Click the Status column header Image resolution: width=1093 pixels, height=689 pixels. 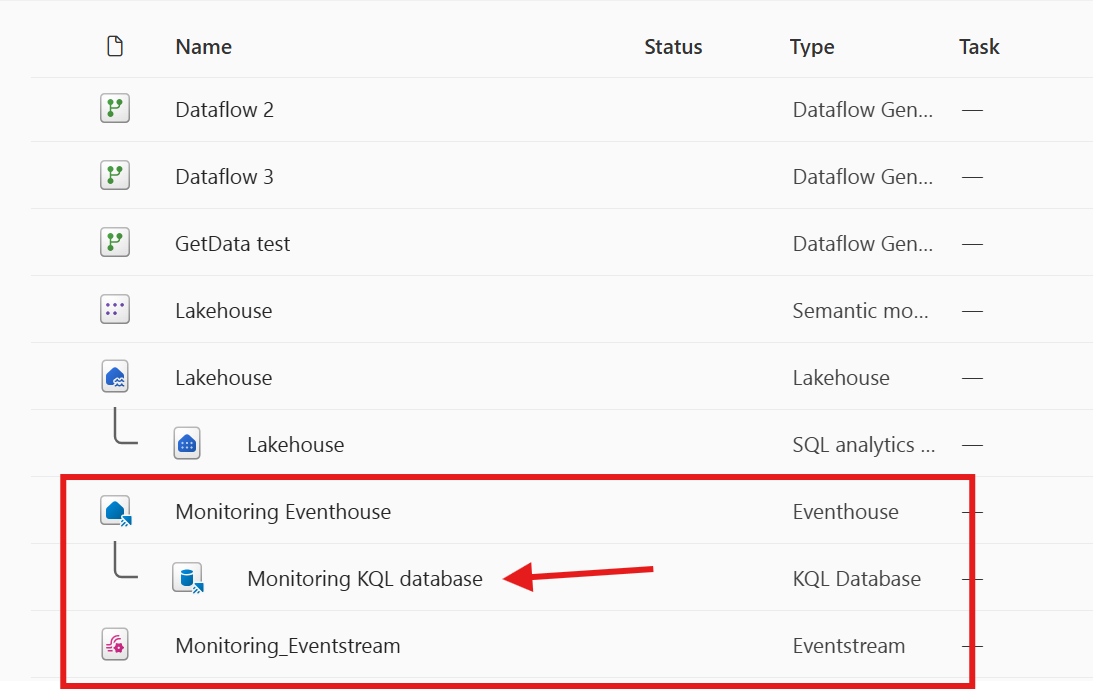(x=672, y=46)
